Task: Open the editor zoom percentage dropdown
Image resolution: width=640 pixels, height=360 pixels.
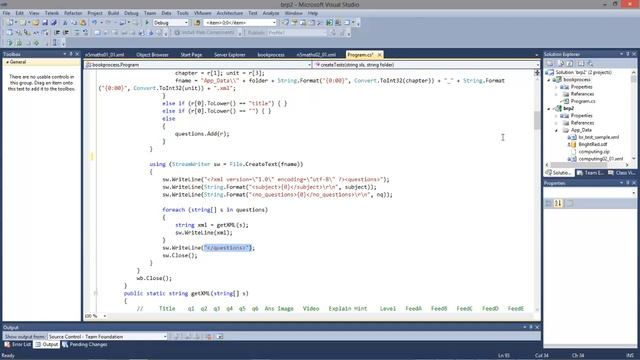Action: (105, 316)
